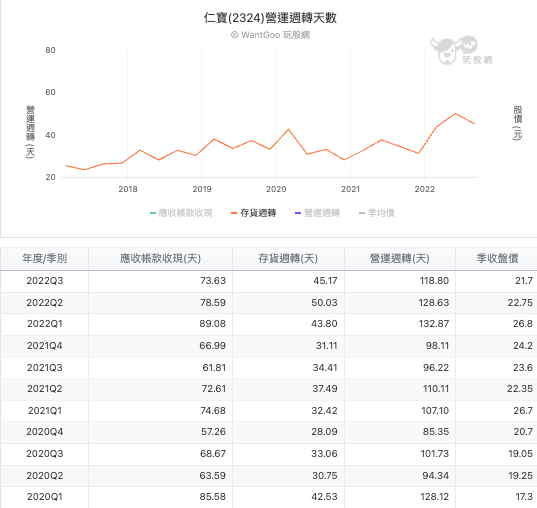Toggle the 營運週轉 legend series

coord(317,213)
